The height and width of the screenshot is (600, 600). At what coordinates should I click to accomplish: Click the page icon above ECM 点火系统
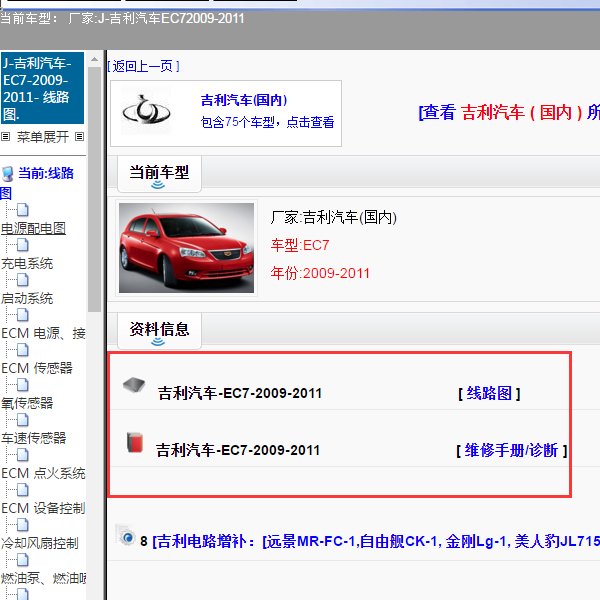(x=23, y=455)
